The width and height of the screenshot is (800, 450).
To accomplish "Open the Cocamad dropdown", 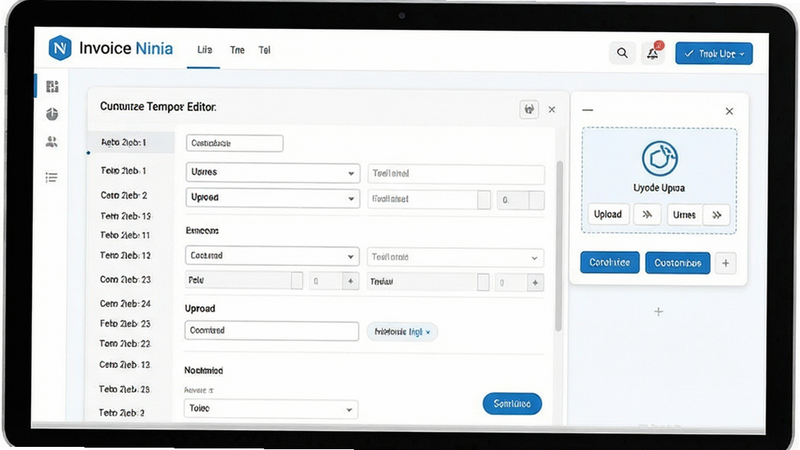I will tap(272, 256).
